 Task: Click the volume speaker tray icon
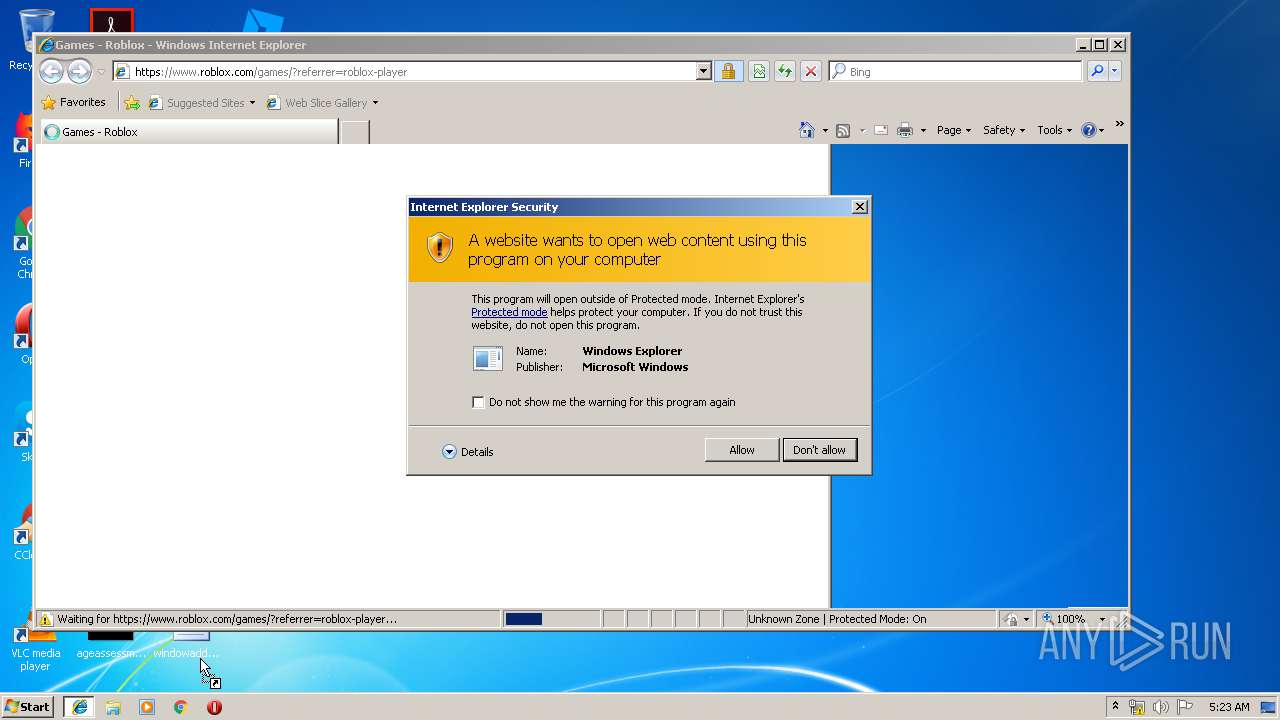point(1160,707)
